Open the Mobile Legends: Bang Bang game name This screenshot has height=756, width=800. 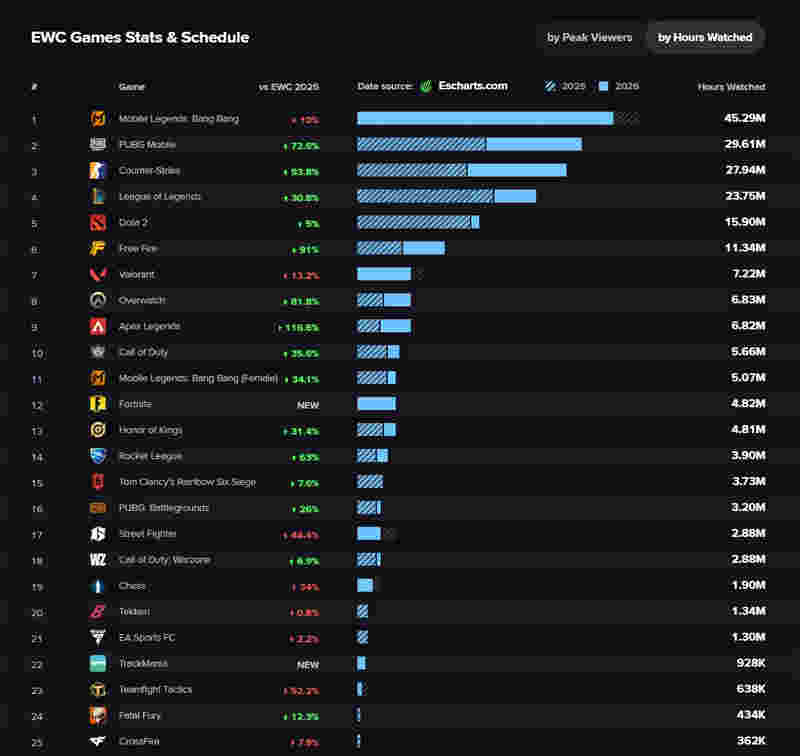[x=179, y=119]
